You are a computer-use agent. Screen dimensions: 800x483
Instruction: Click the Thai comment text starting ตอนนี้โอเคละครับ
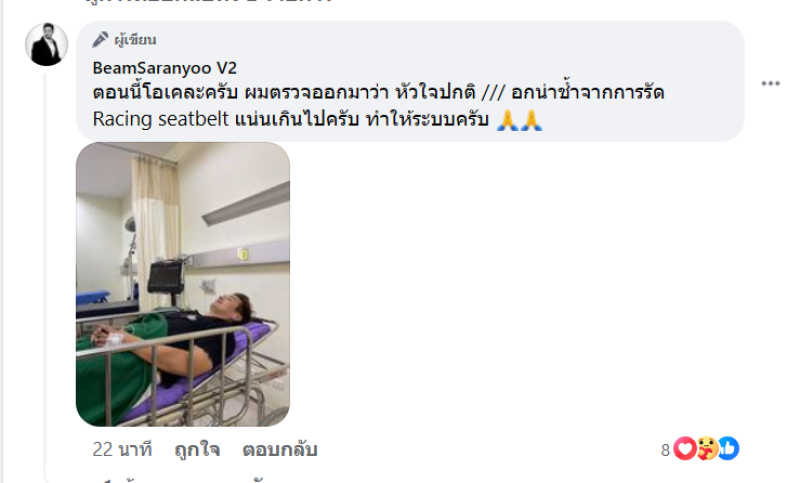coord(378,92)
